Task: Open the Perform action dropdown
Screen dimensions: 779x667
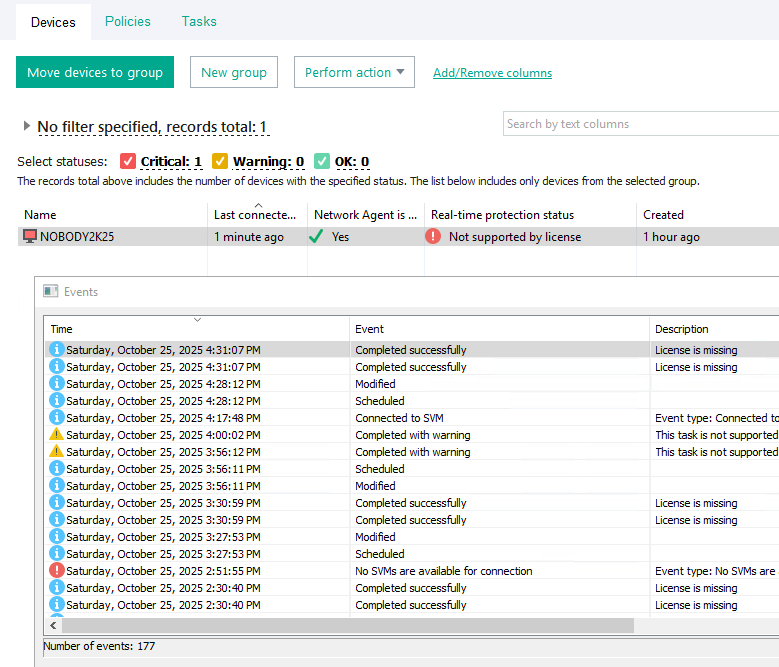Action: (354, 72)
